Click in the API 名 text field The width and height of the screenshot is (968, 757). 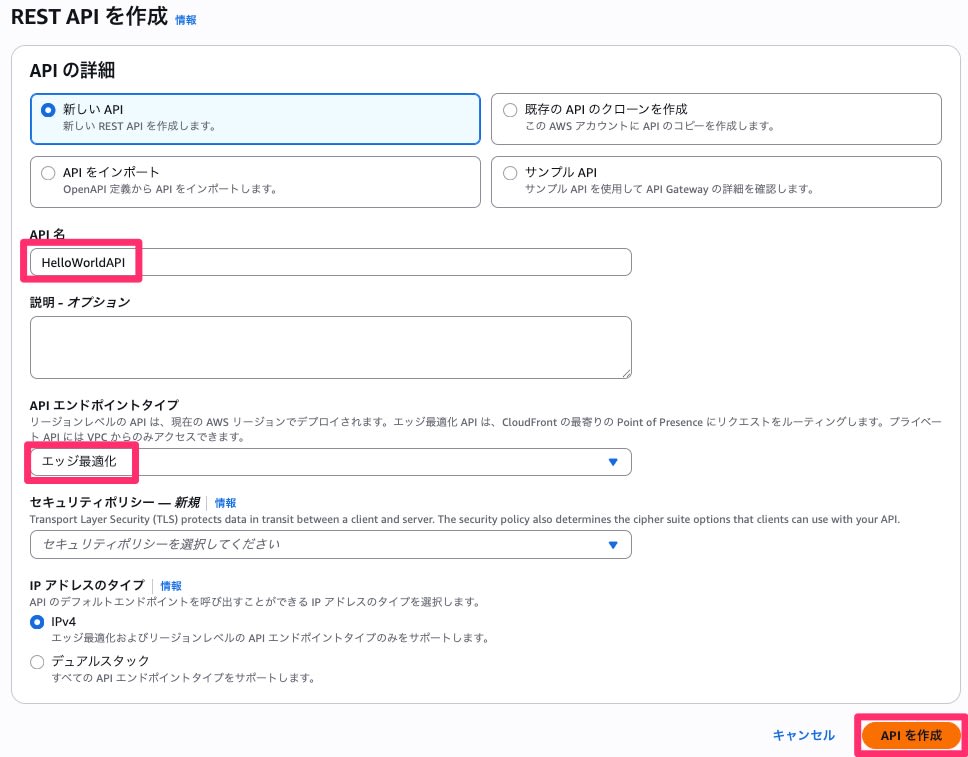[x=330, y=261]
